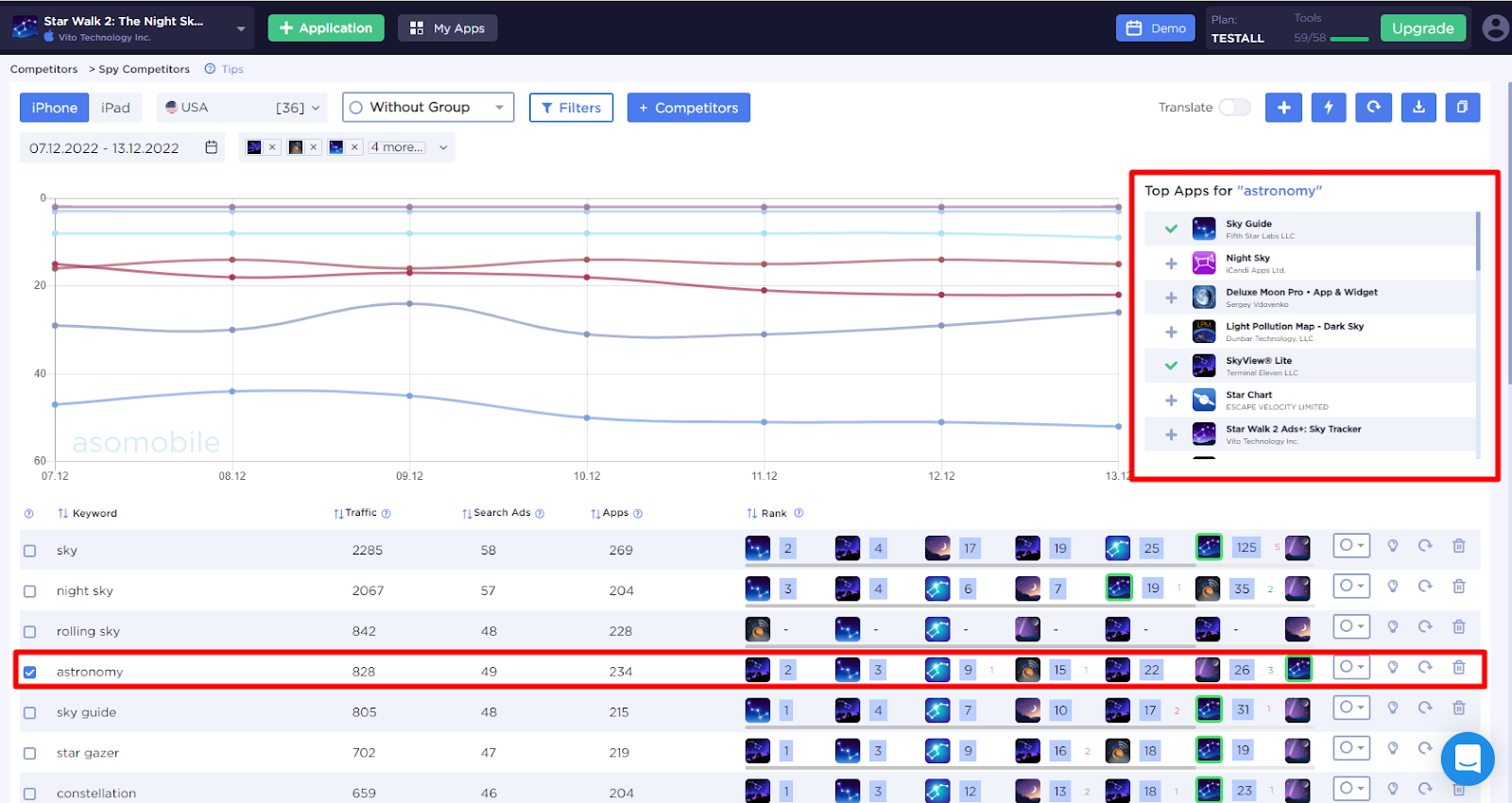Image resolution: width=1512 pixels, height=803 pixels.
Task: Open group dropdown in sky guide row
Action: coord(1351,708)
